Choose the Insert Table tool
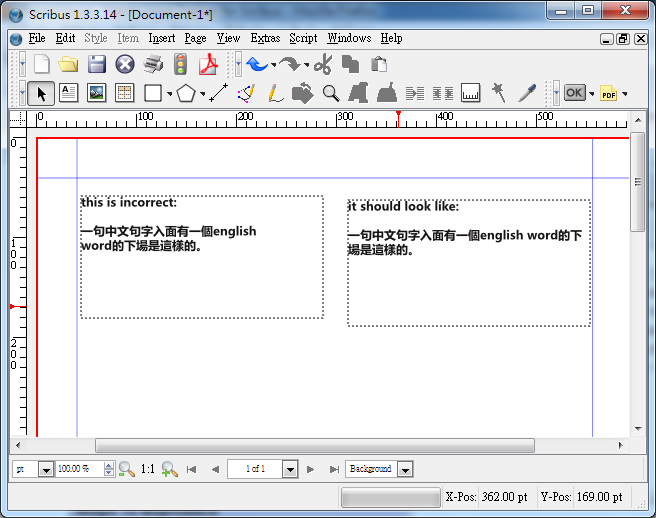 124,93
